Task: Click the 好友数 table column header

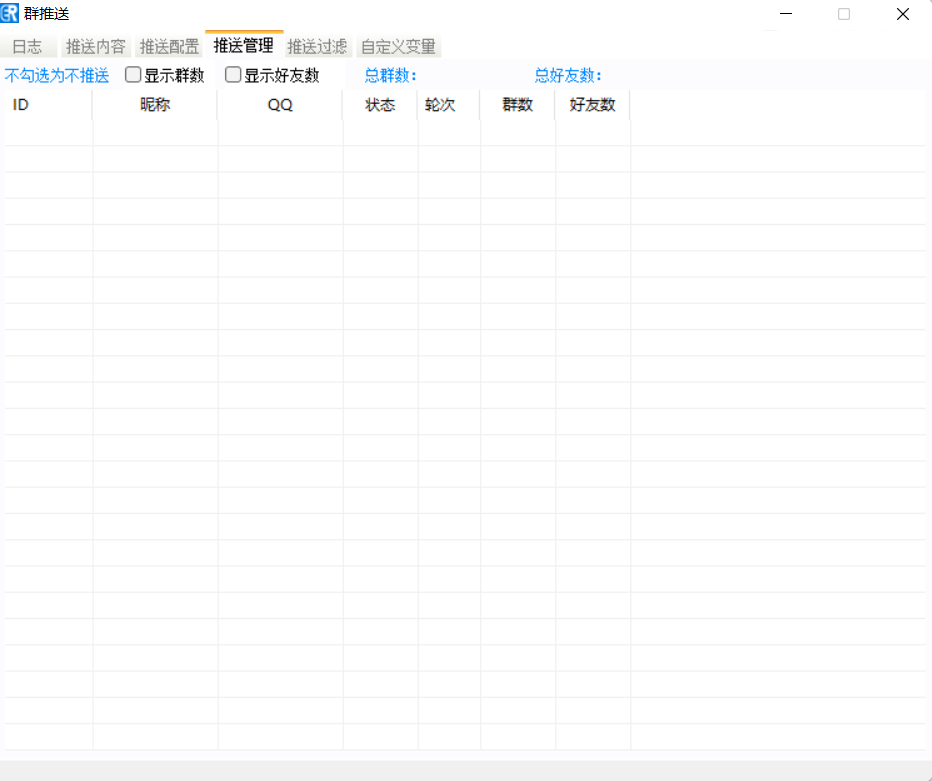Action: tap(592, 105)
